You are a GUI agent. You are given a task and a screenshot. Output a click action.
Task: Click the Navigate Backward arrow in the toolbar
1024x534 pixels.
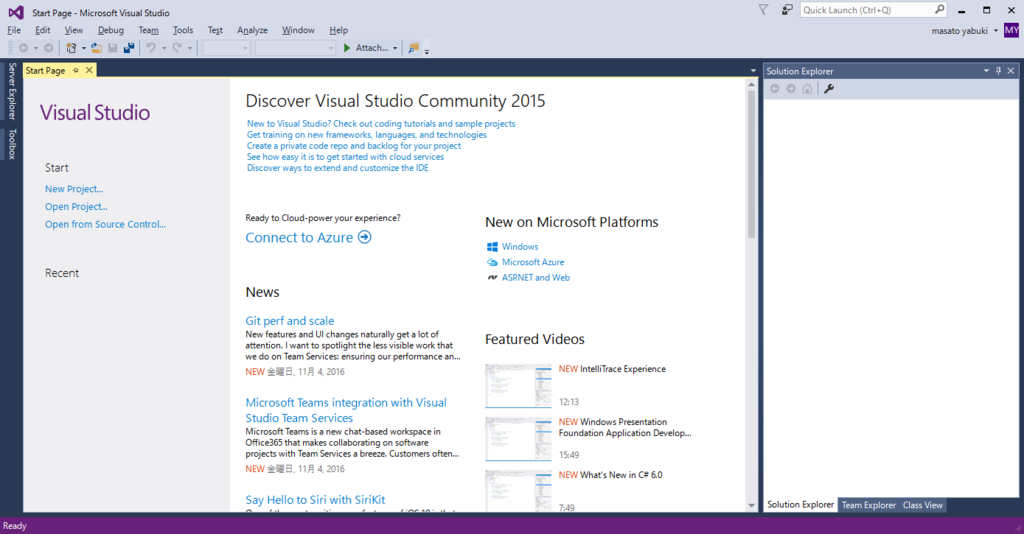click(x=24, y=48)
